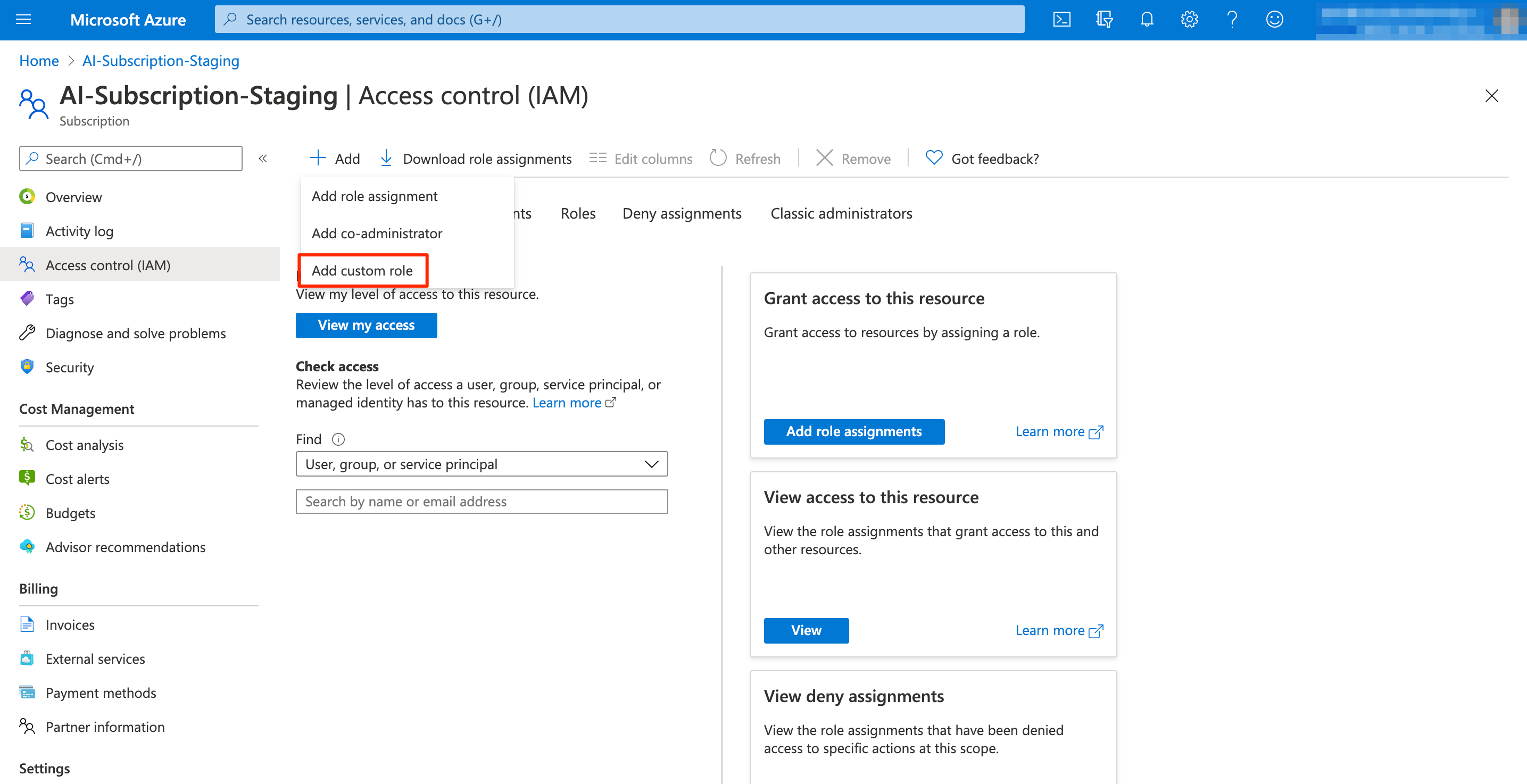Open the Directory and subscription filter icon
The width and height of the screenshot is (1527, 784).
(1104, 20)
